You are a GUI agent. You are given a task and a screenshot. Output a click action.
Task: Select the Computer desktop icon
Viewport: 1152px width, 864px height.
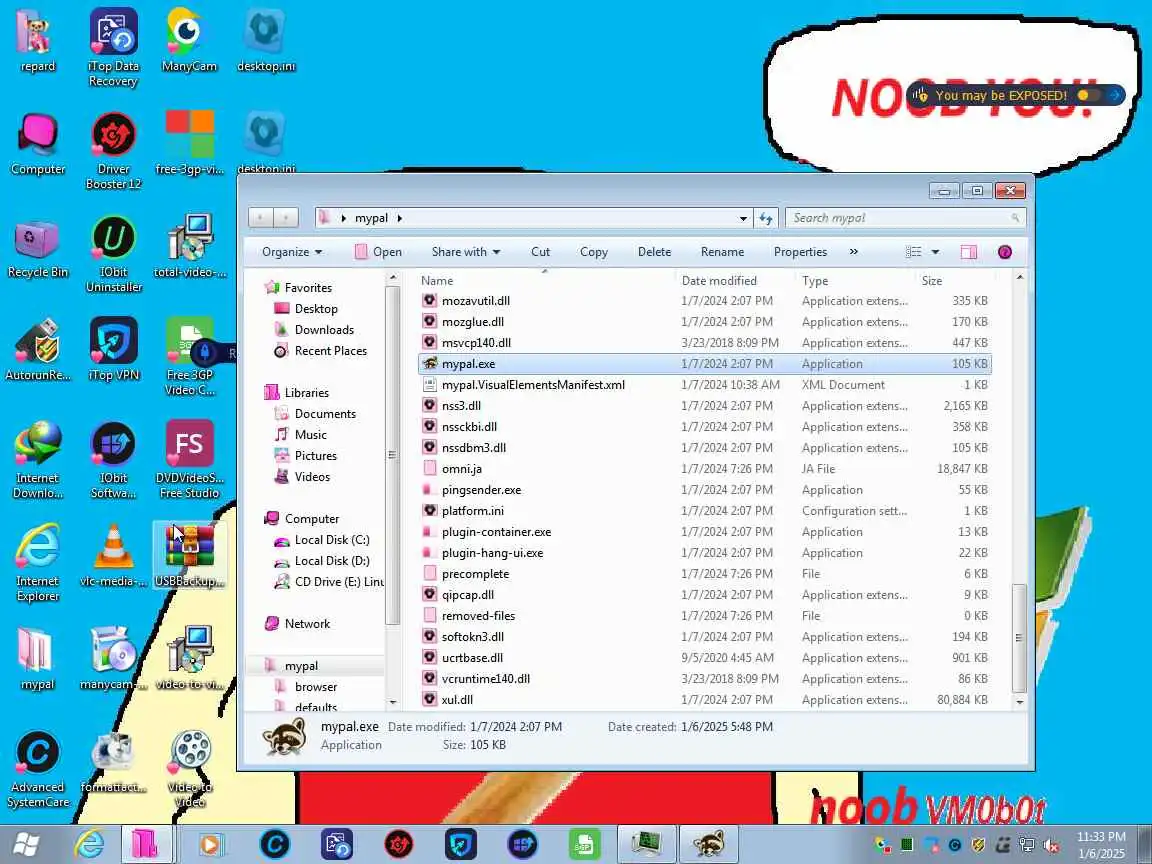coord(37,144)
